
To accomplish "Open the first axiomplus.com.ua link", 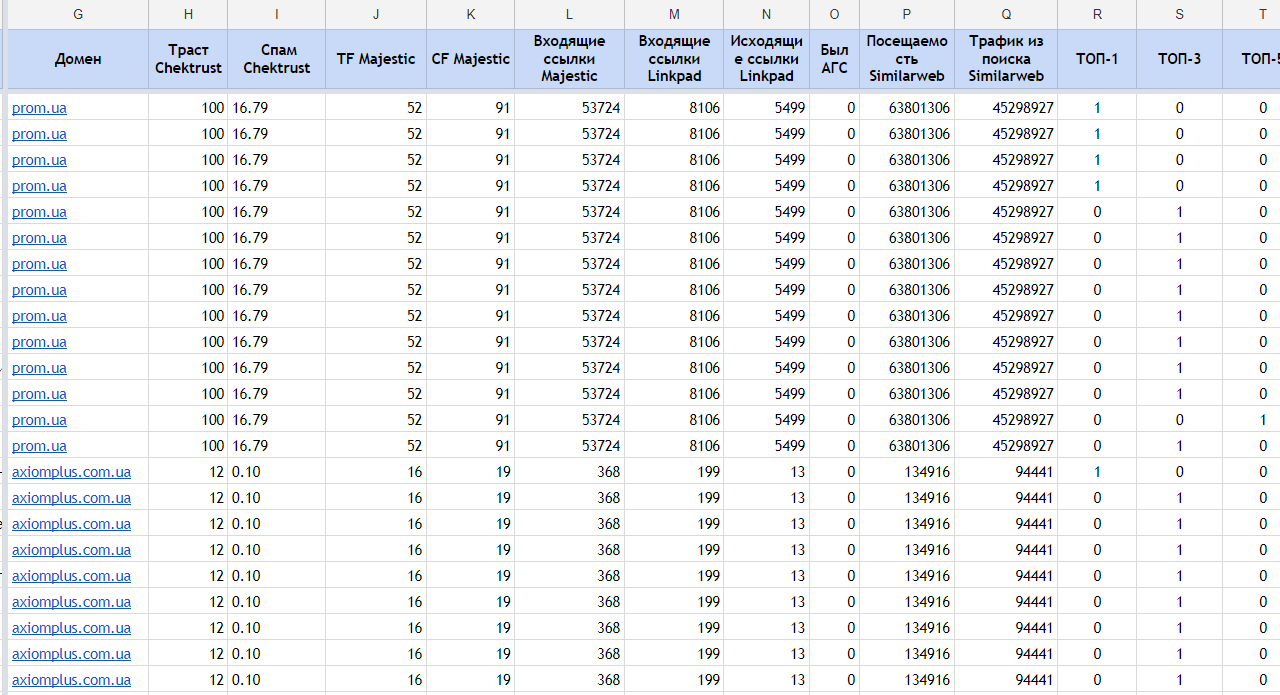I will pyautogui.click(x=71, y=472).
